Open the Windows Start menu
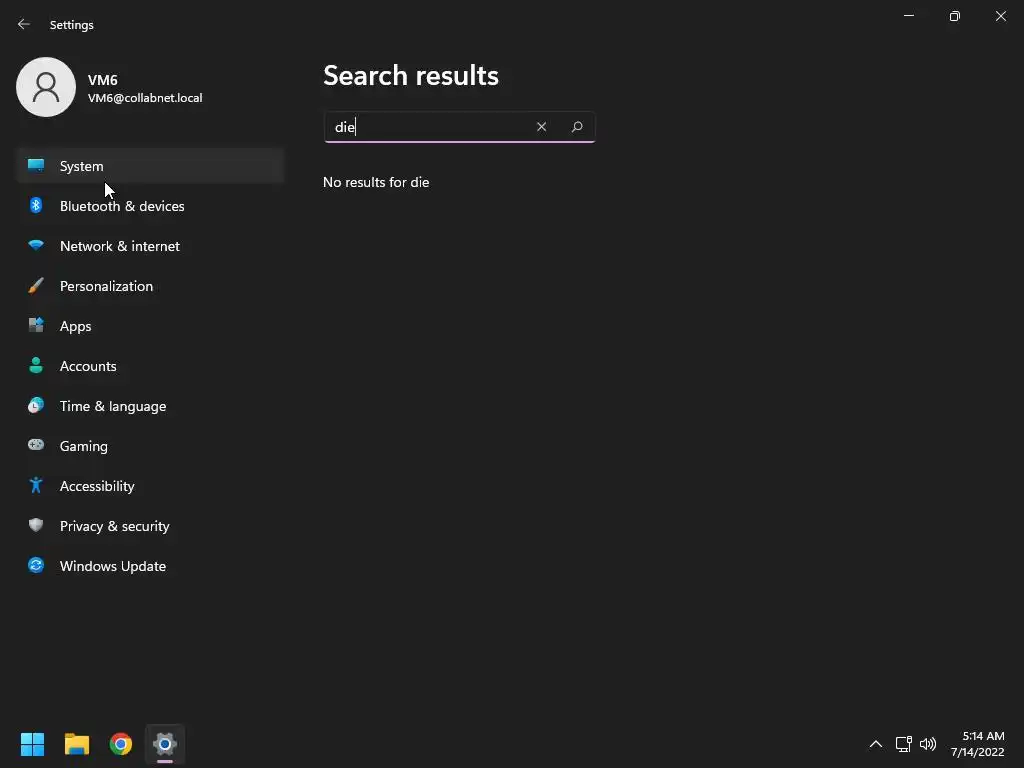 click(33, 744)
